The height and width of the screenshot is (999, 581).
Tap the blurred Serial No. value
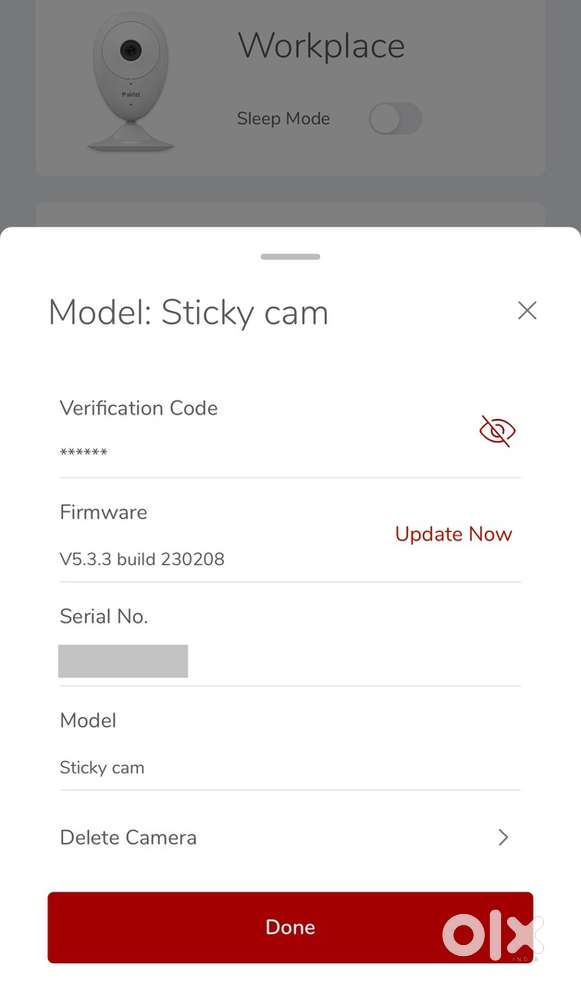pyautogui.click(x=123, y=661)
